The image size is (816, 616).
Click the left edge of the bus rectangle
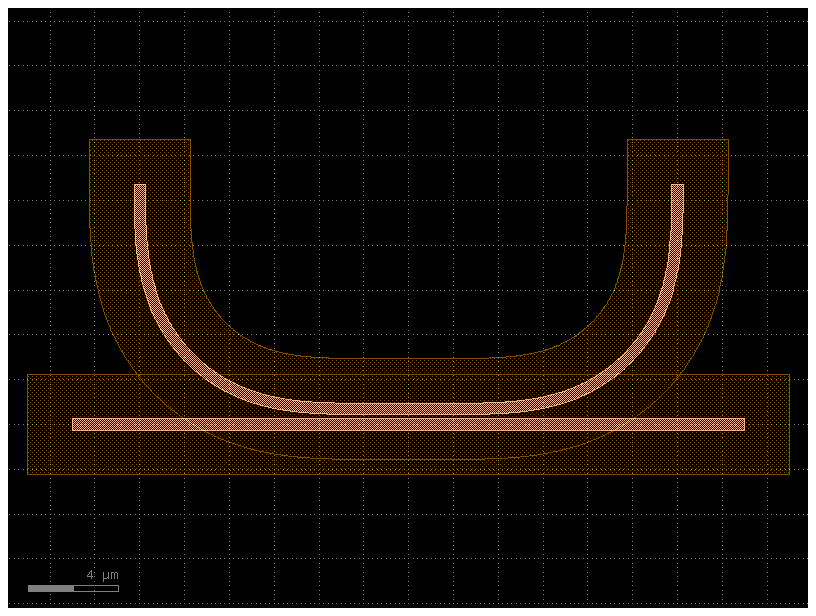tap(30, 425)
